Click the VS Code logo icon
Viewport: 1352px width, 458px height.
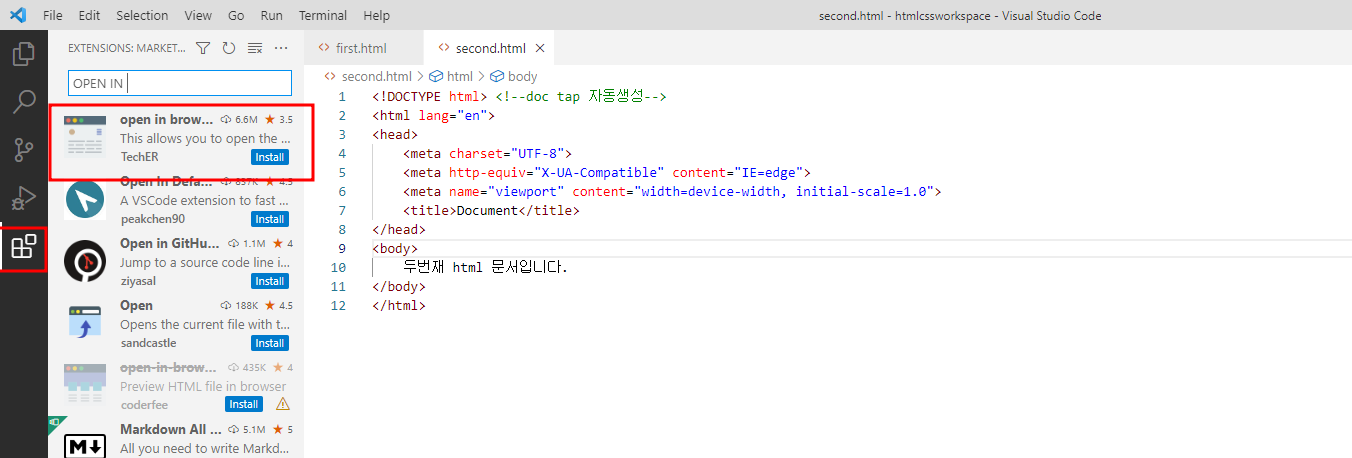(x=17, y=15)
